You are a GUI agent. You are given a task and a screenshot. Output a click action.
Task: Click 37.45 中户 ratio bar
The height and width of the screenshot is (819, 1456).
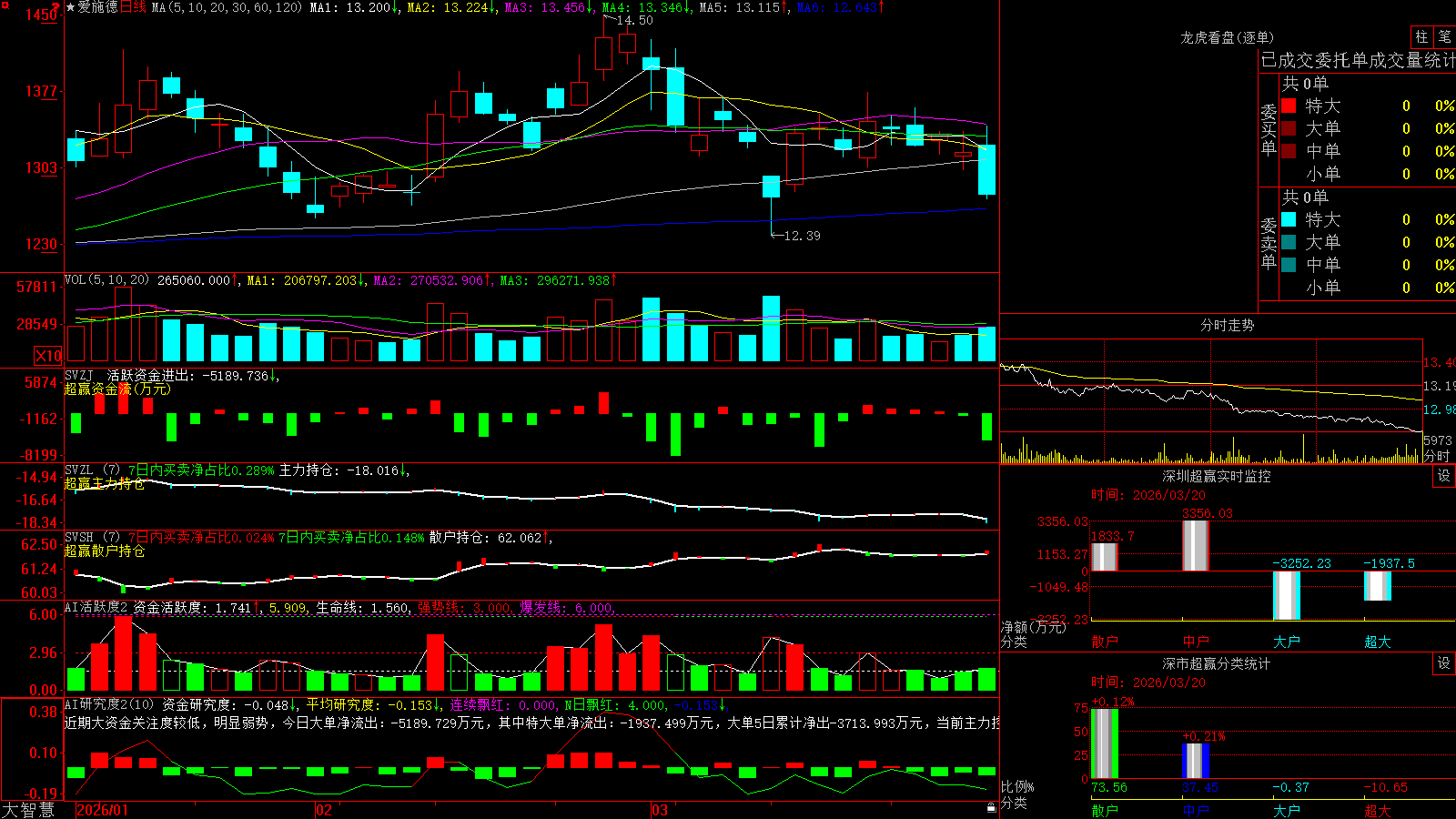(x=1196, y=761)
